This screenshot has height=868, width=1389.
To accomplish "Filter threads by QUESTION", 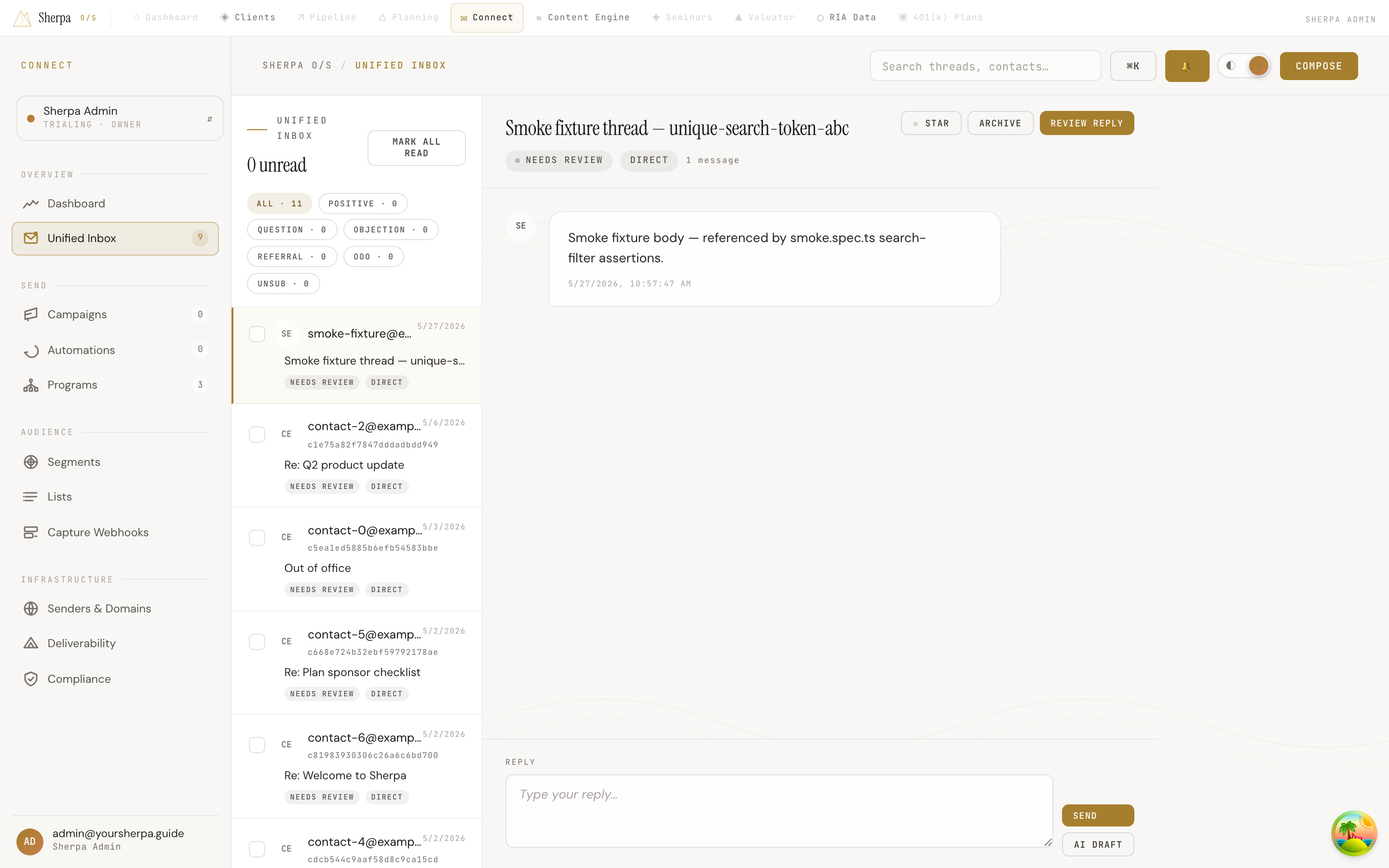I will (292, 230).
